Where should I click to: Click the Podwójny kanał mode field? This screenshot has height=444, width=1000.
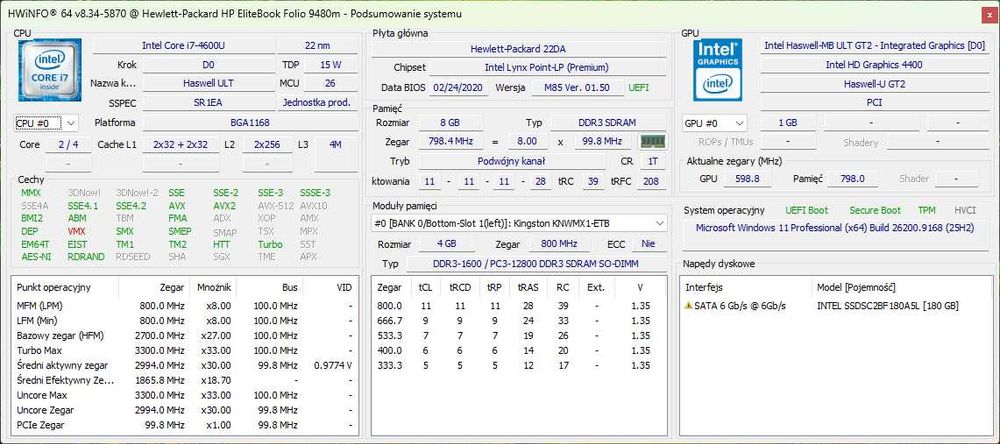pyautogui.click(x=511, y=161)
